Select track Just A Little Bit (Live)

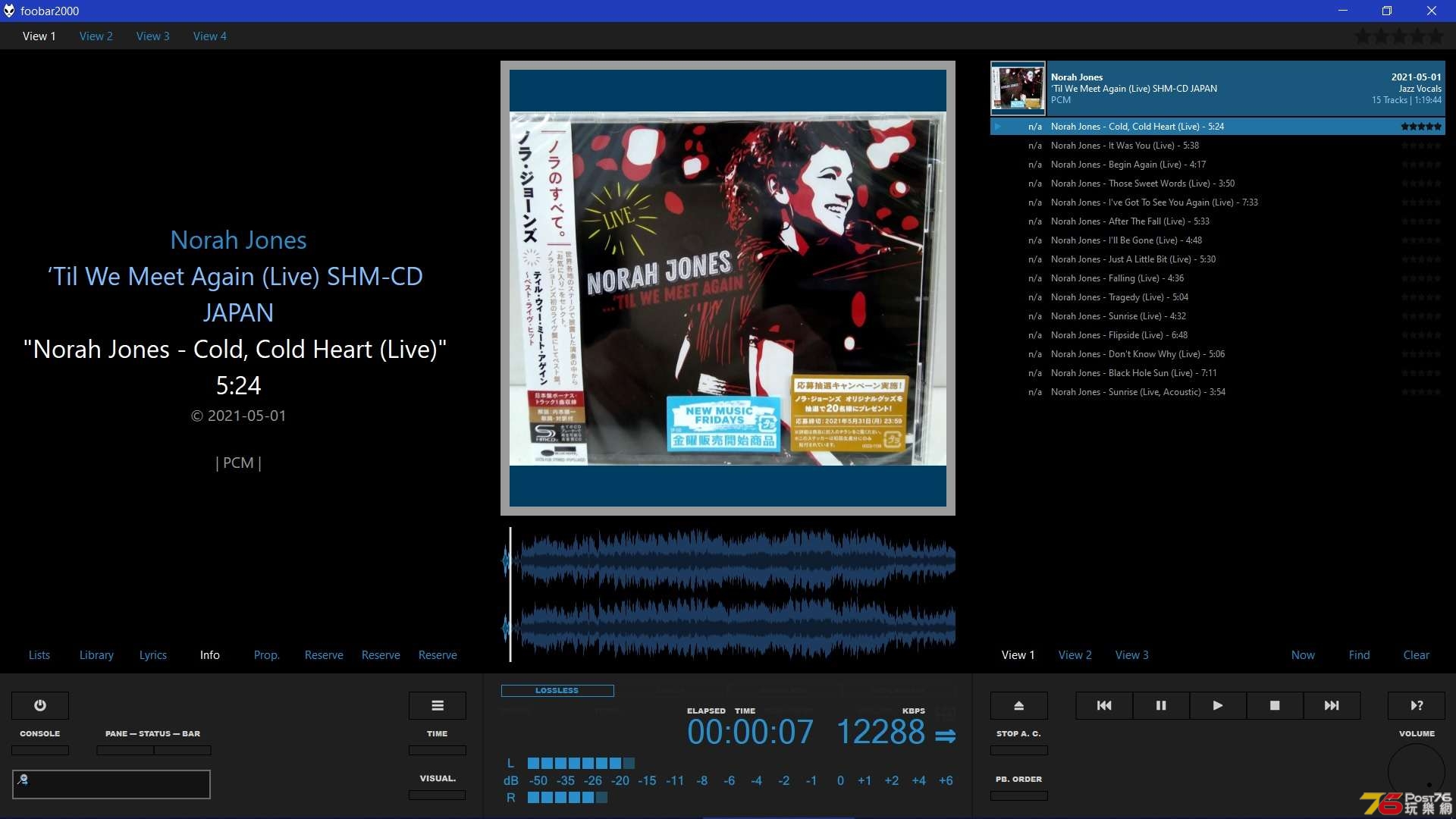click(x=1218, y=259)
